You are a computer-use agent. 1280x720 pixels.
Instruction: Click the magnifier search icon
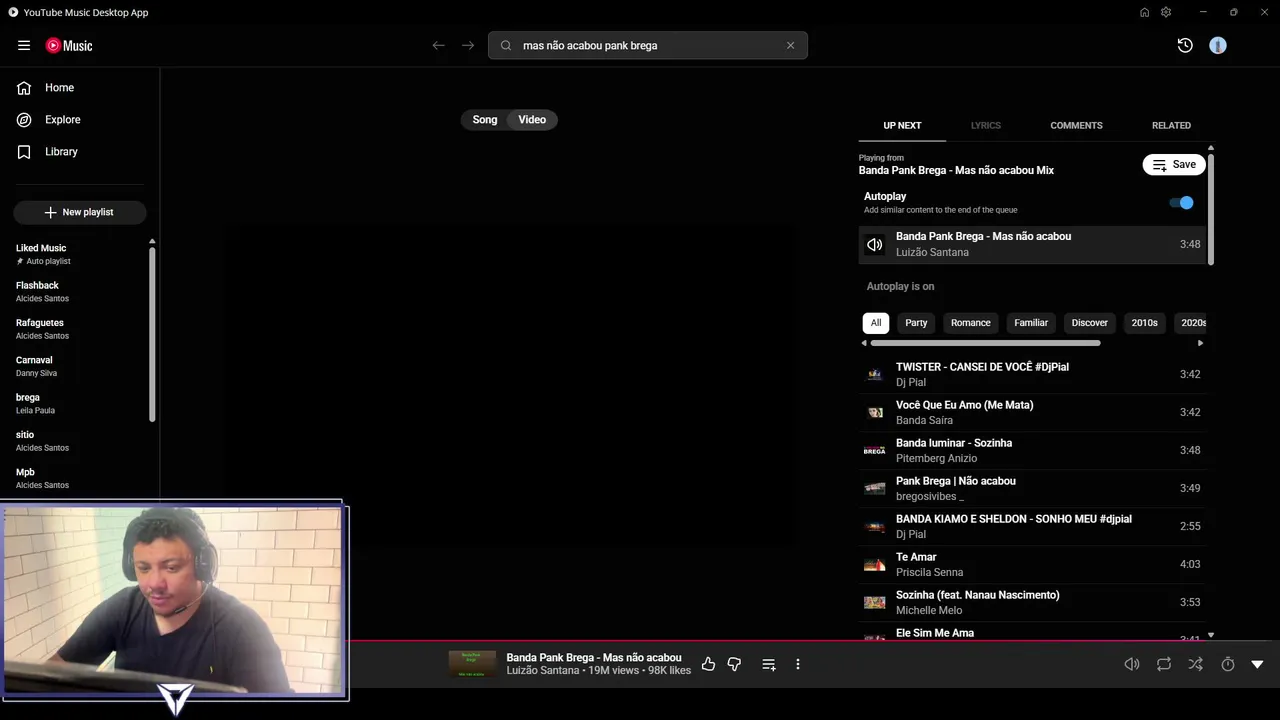click(x=506, y=45)
